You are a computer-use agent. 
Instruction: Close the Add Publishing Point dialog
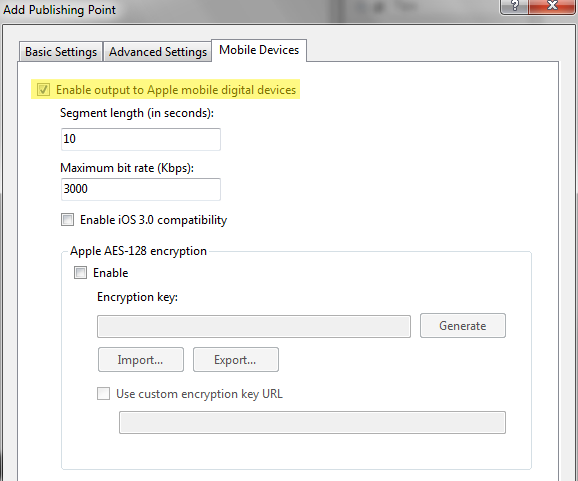click(x=552, y=6)
